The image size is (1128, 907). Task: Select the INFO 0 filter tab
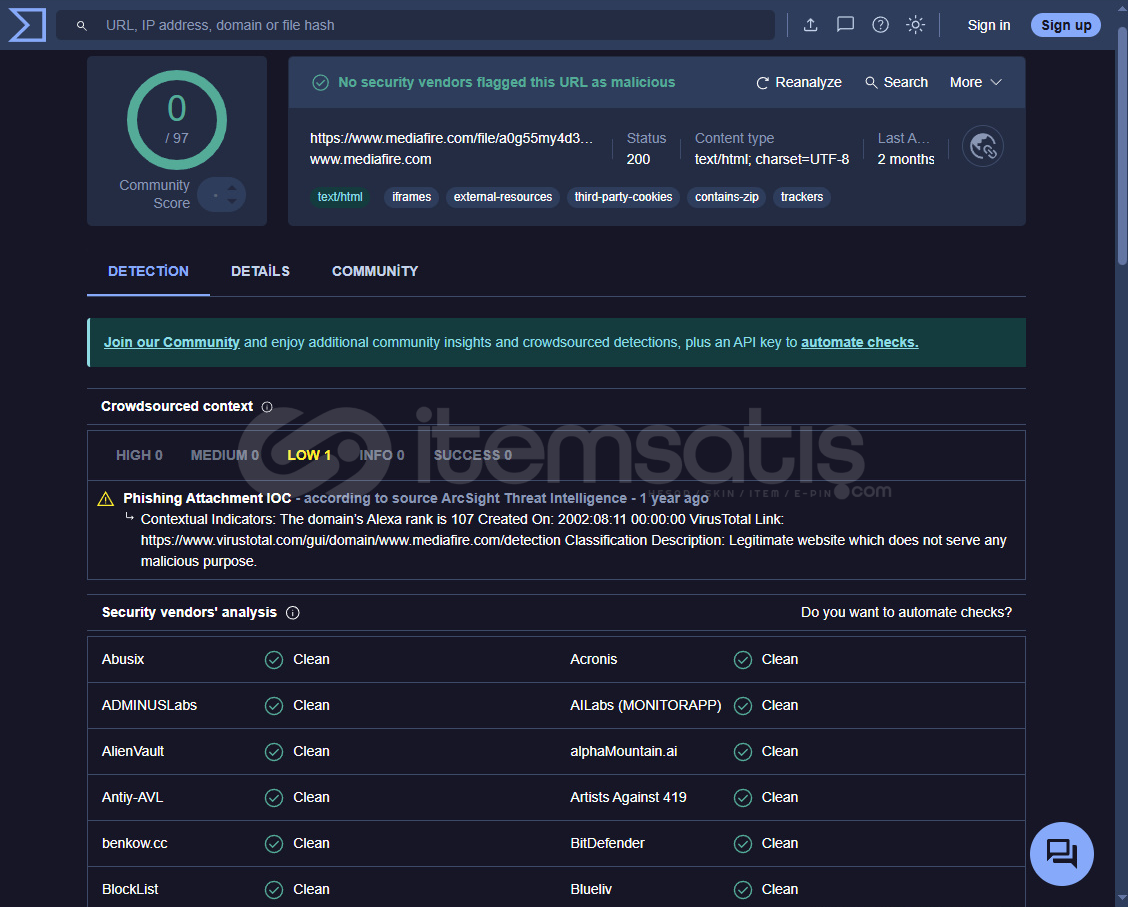(382, 455)
